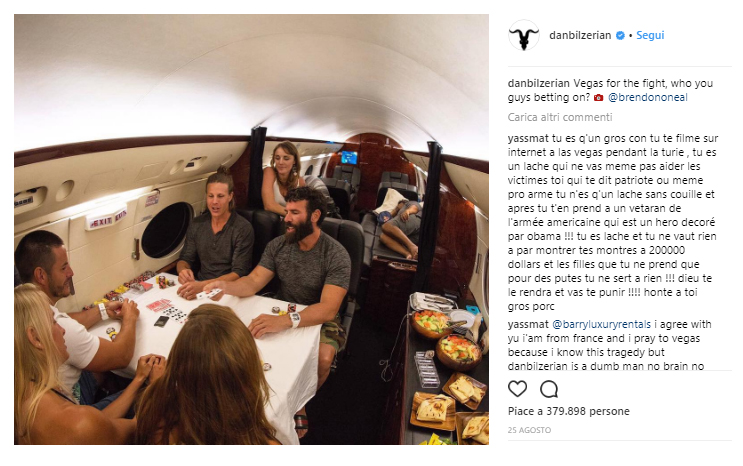Click the camera emoji in the caption
Viewport: 743px width, 466px height.
tap(598, 98)
